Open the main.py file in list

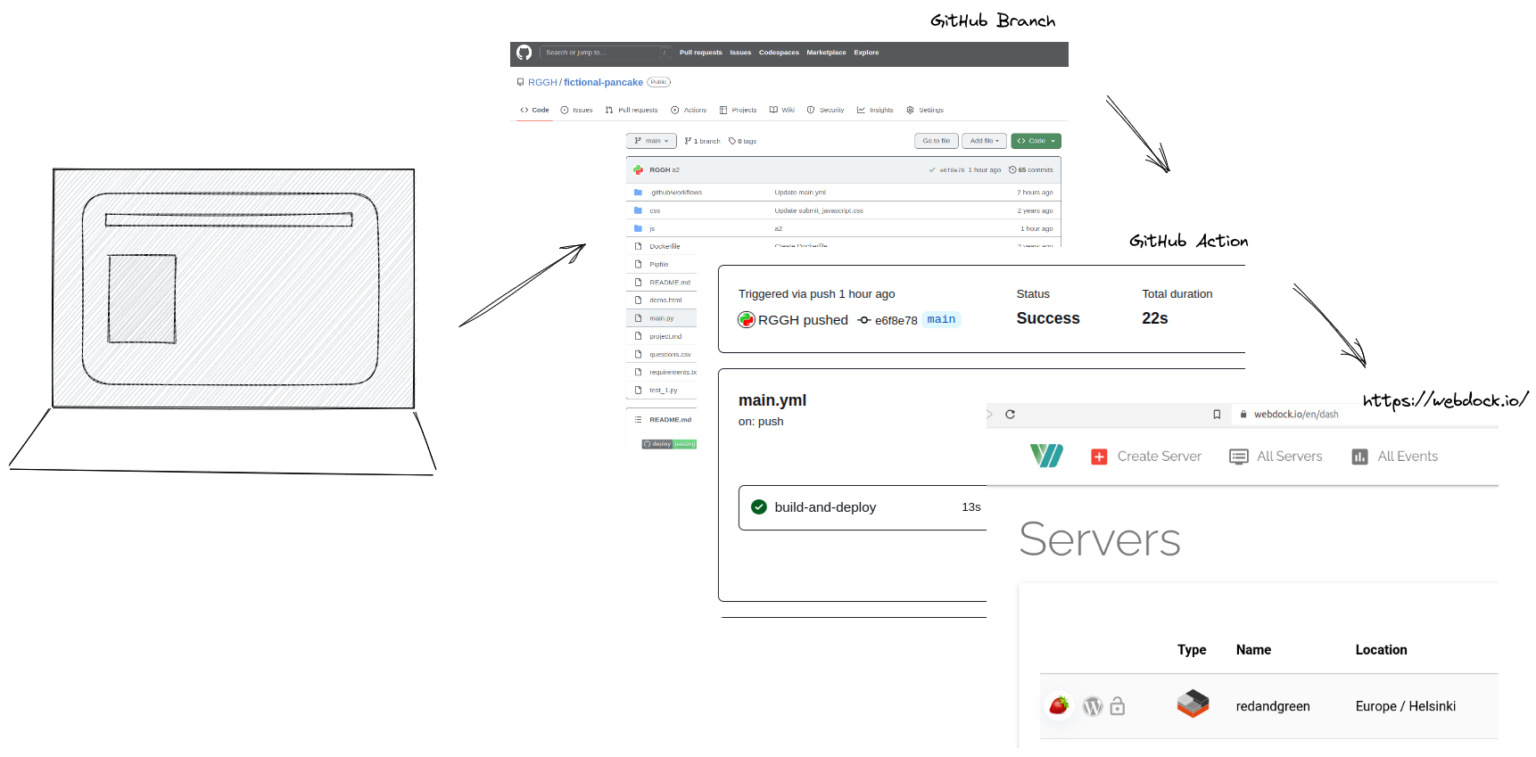[x=661, y=318]
